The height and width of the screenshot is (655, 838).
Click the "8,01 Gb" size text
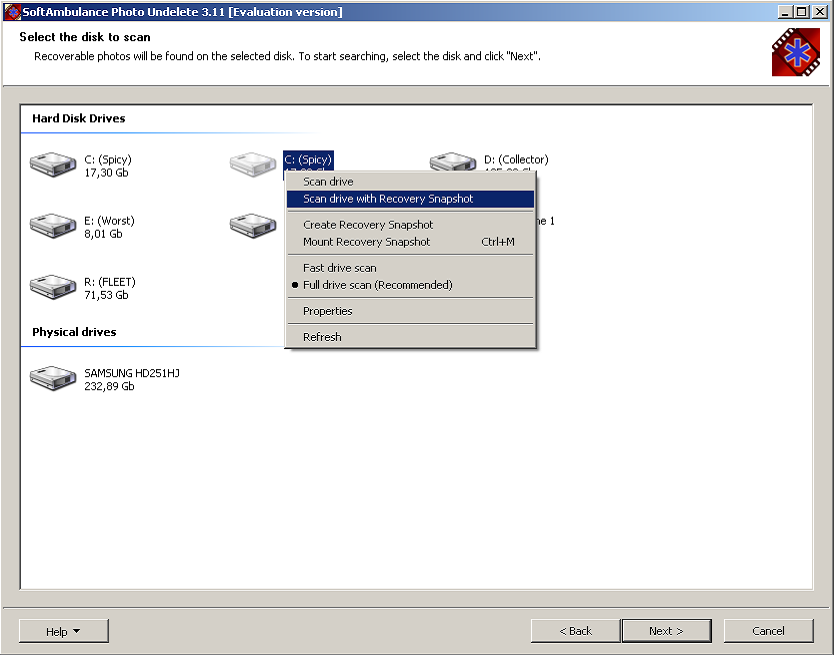(x=103, y=234)
